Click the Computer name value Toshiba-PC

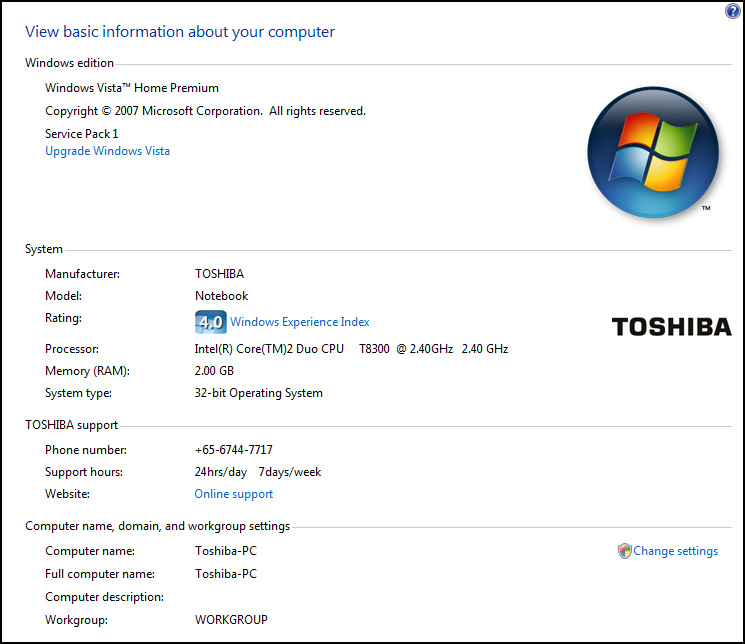point(226,551)
